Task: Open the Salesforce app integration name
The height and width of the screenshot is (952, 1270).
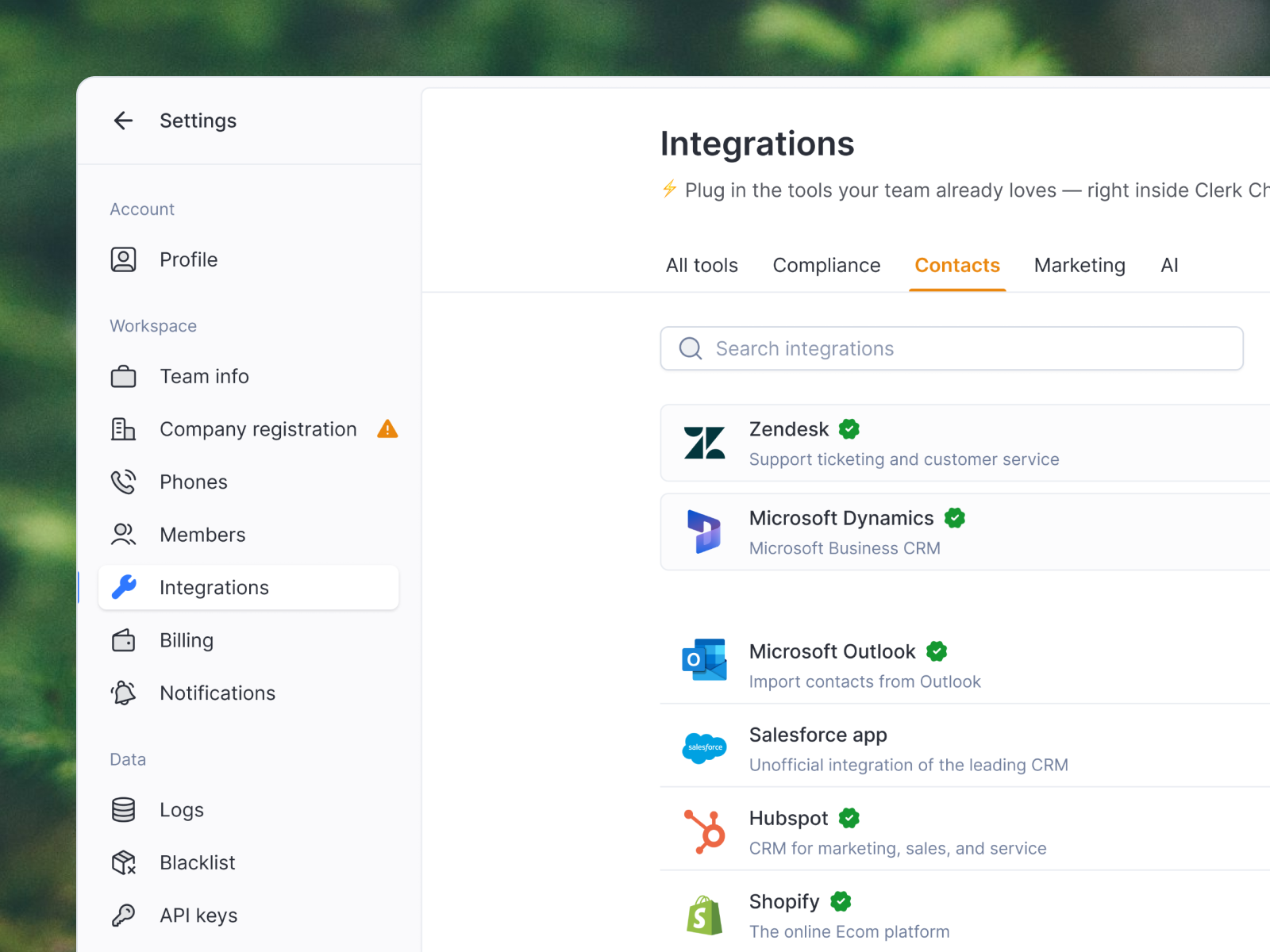Action: tap(818, 735)
